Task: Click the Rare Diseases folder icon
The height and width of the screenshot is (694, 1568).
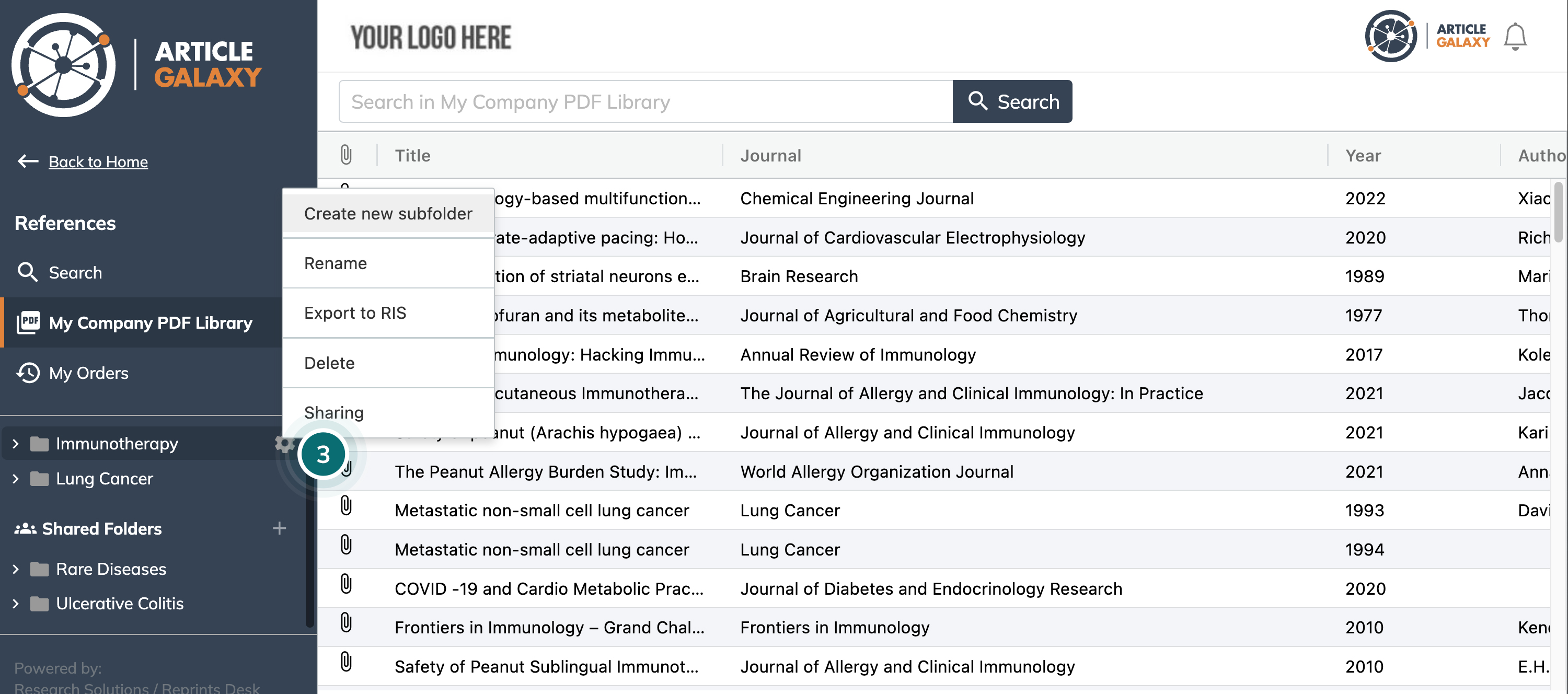Action: point(40,569)
